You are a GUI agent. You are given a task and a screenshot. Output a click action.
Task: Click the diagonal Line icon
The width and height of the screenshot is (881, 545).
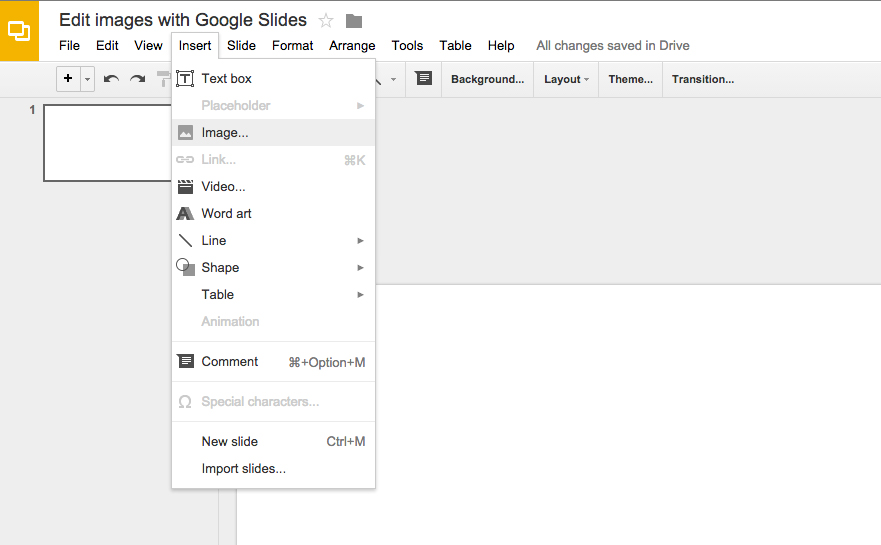click(x=185, y=240)
